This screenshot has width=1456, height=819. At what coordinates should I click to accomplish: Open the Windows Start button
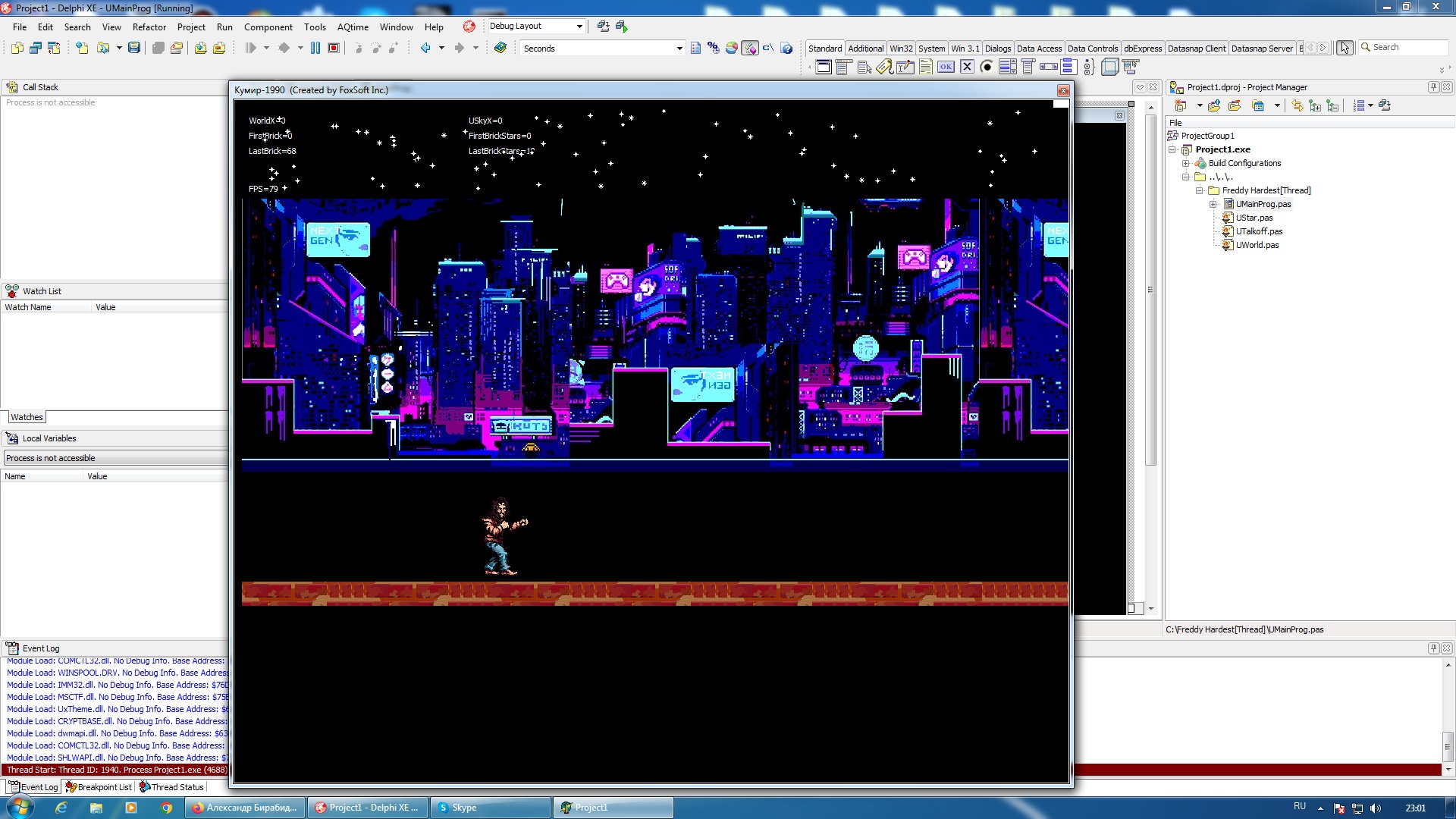20,807
